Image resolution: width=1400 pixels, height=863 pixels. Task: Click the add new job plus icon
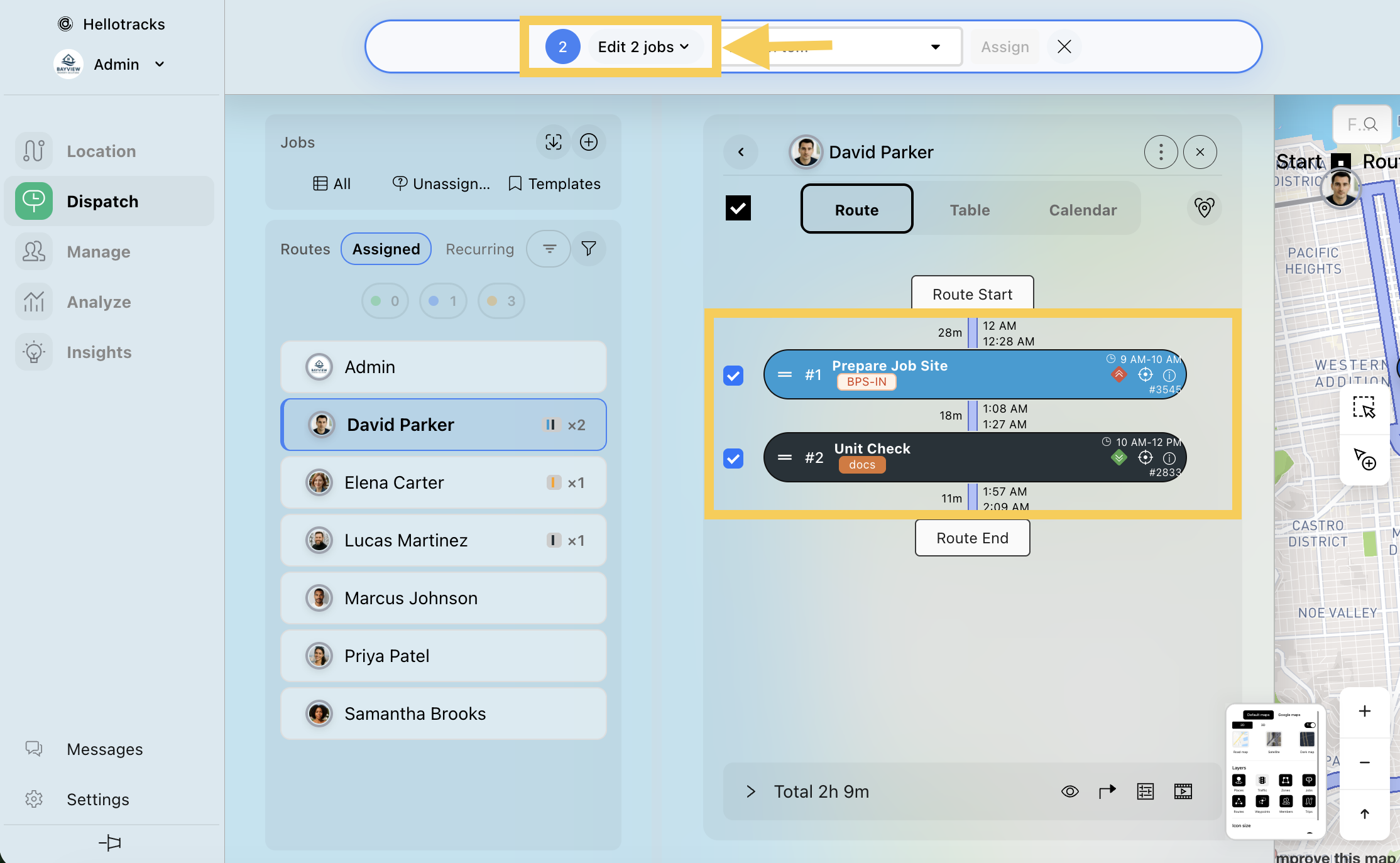click(x=588, y=142)
